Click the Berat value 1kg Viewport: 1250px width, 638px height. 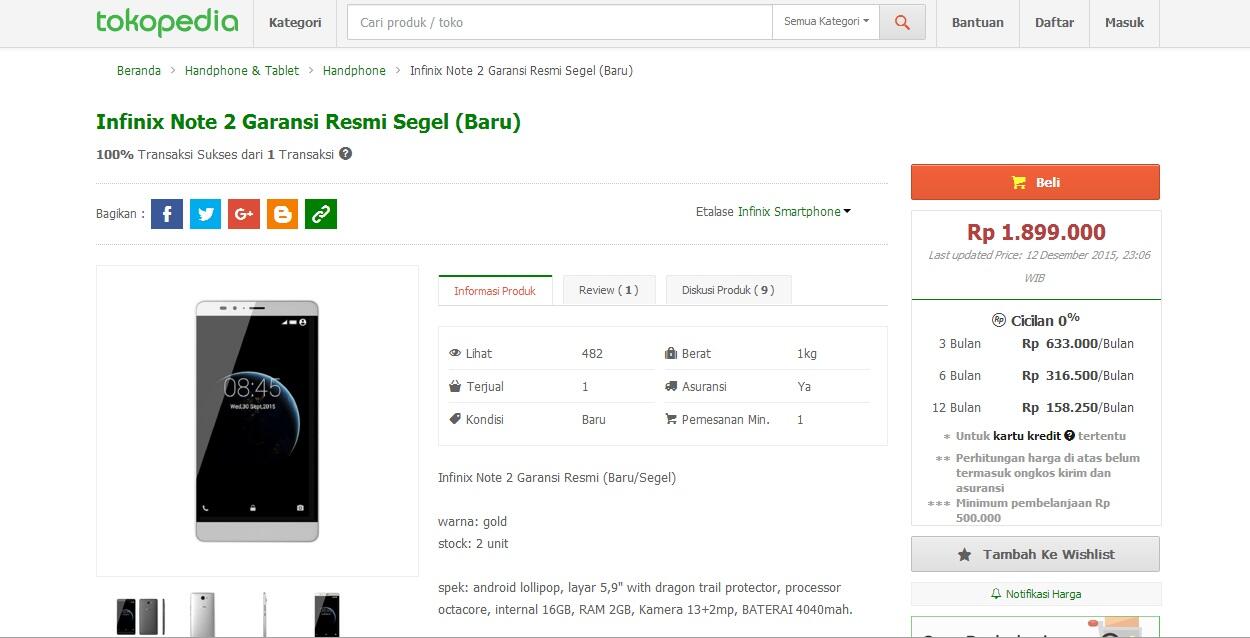[x=807, y=353]
